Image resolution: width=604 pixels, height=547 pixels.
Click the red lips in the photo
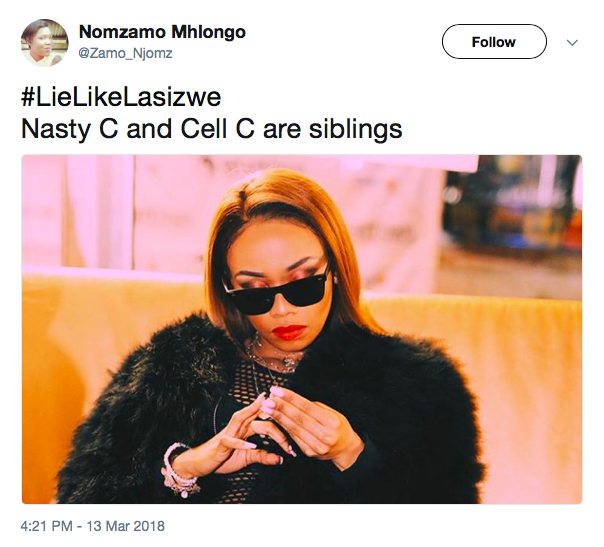[x=289, y=332]
